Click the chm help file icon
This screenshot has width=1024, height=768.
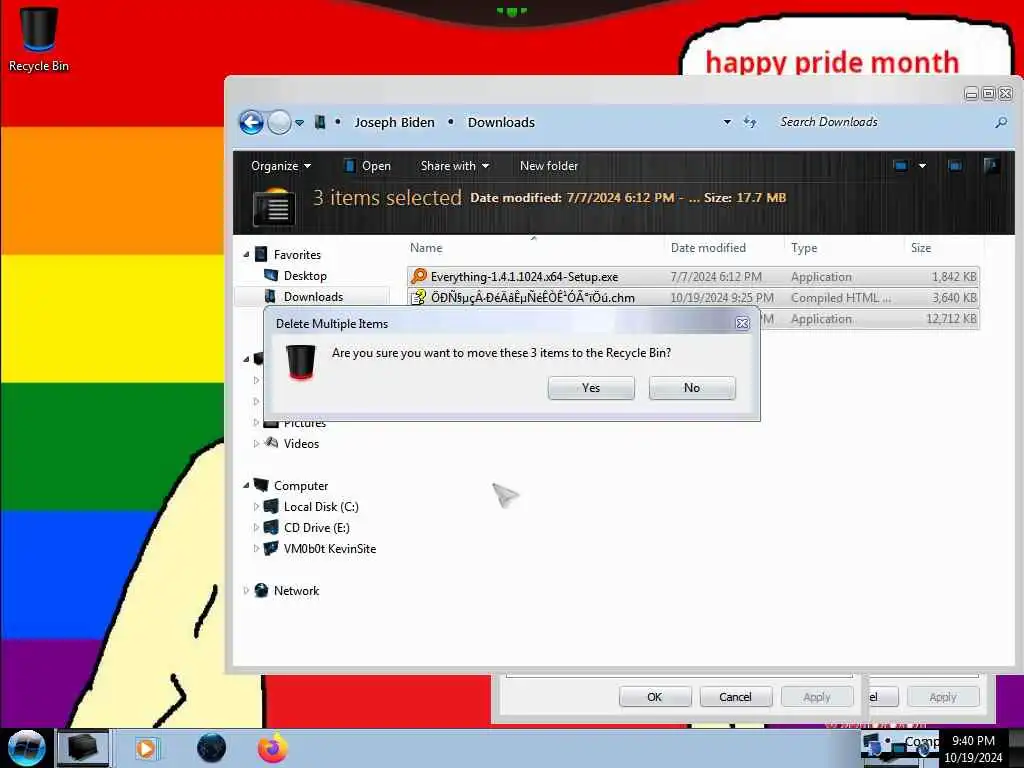pos(419,298)
